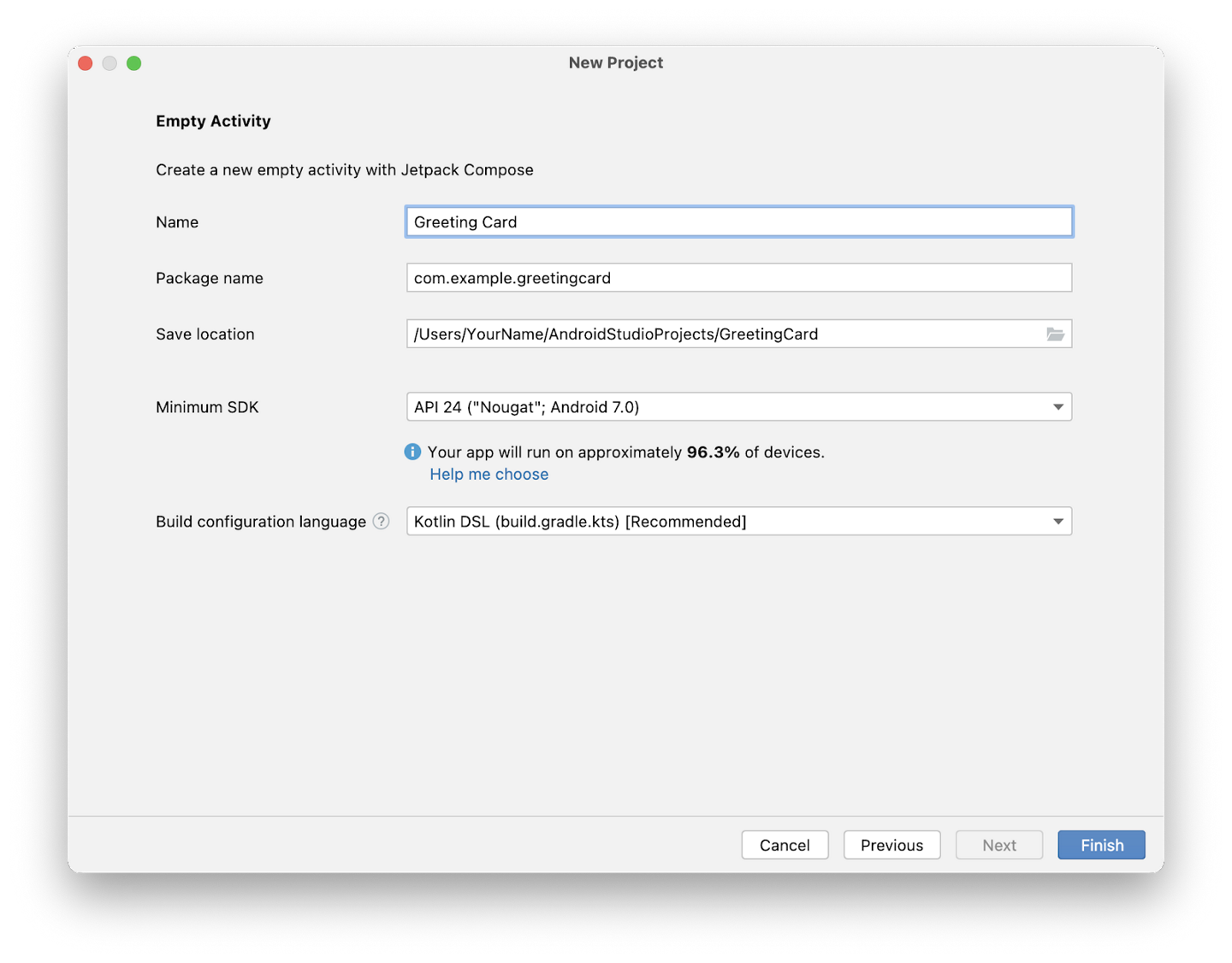Click the Minimum SDK dropdown arrow
Viewport: 1232px width, 963px height.
pyautogui.click(x=1057, y=406)
